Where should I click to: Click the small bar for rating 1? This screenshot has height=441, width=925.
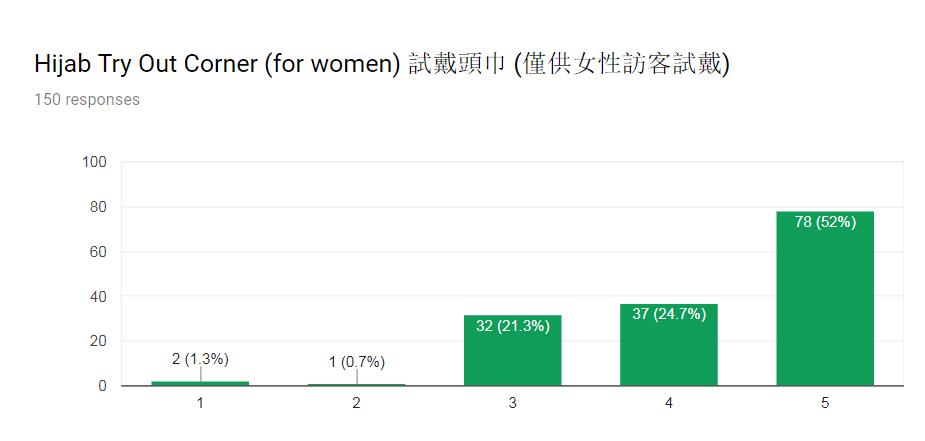200,383
